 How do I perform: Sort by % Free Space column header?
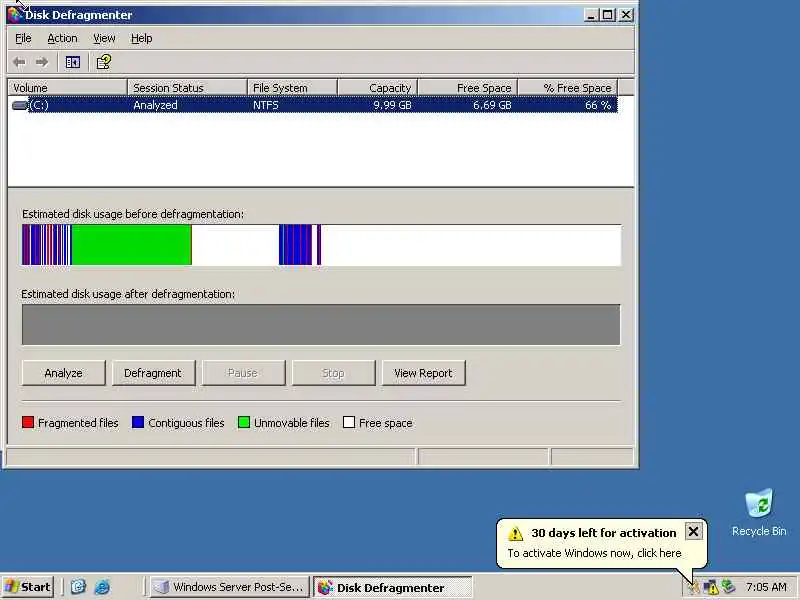point(568,88)
